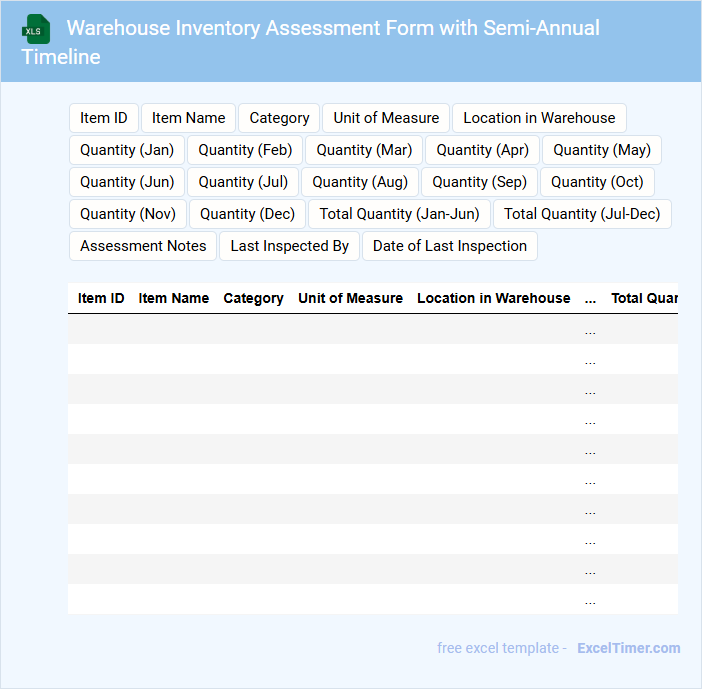Screen dimensions: 702x689
Task: Click the Quantity (Mar) tag
Action: [364, 150]
